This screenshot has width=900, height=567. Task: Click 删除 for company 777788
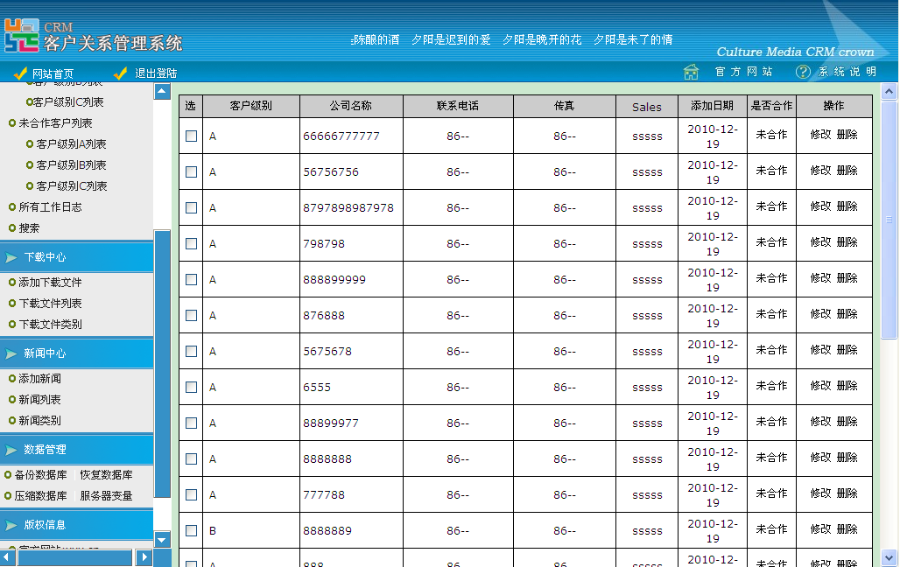coord(847,494)
